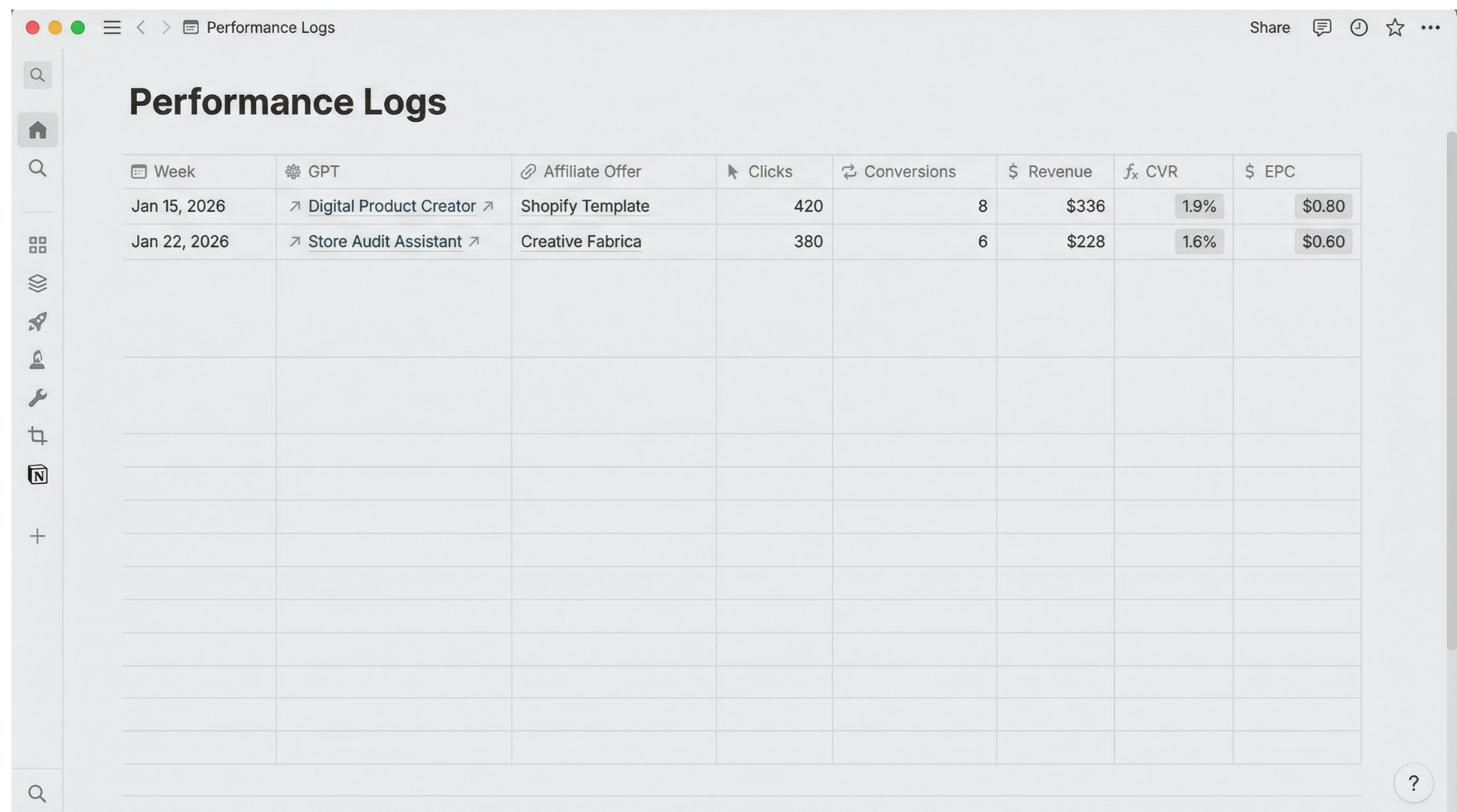Open the Conversions column options

coord(910,171)
